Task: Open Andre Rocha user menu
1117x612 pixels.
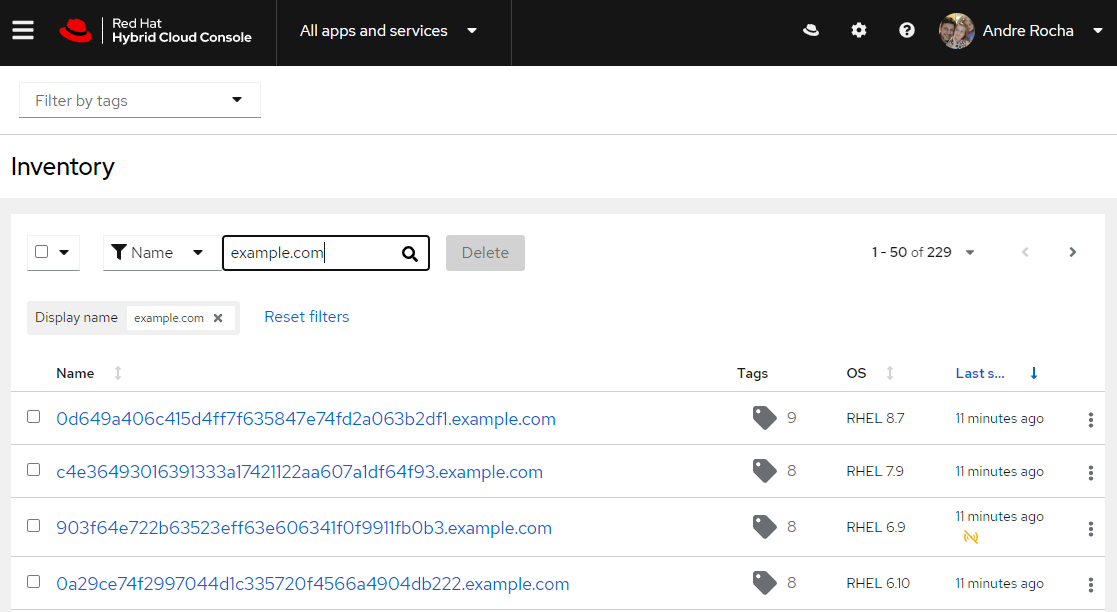Action: click(1022, 31)
